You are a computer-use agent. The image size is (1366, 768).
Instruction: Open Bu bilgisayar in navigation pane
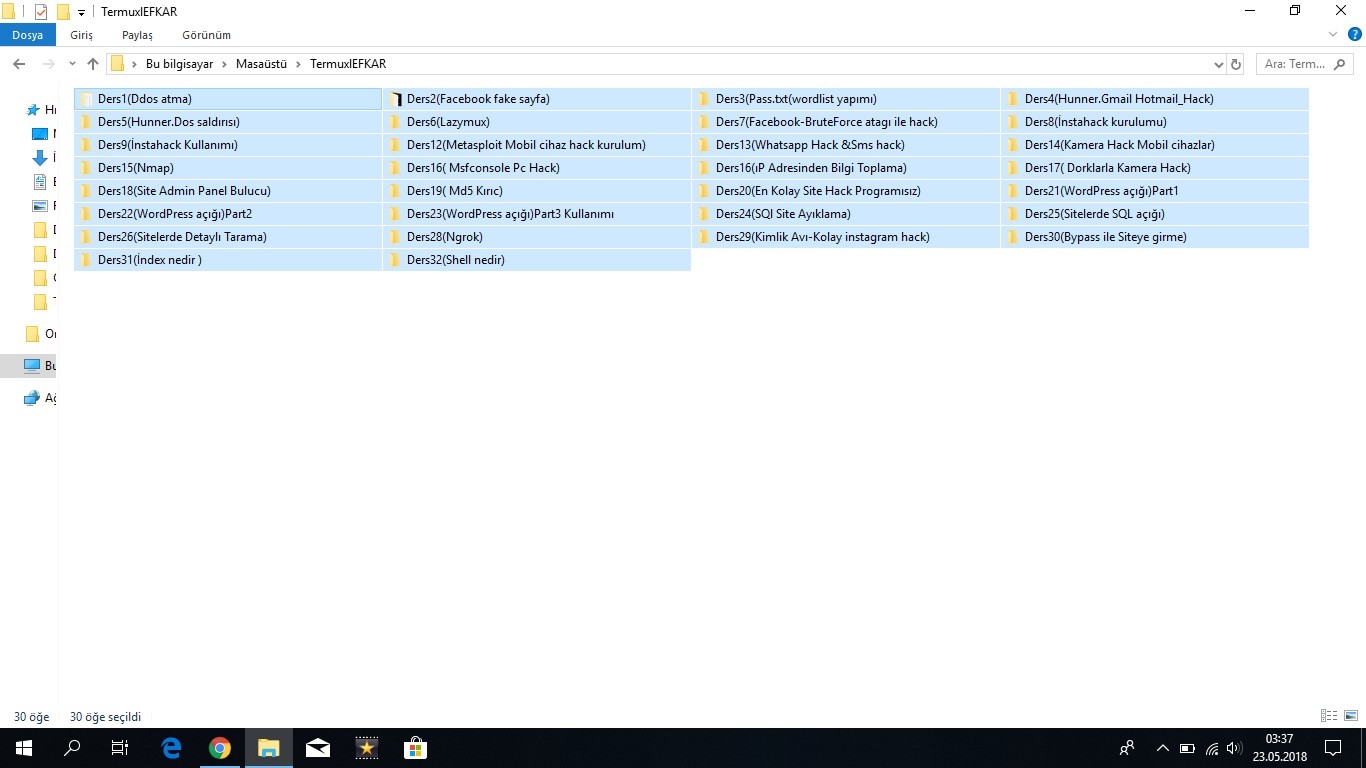[29, 366]
